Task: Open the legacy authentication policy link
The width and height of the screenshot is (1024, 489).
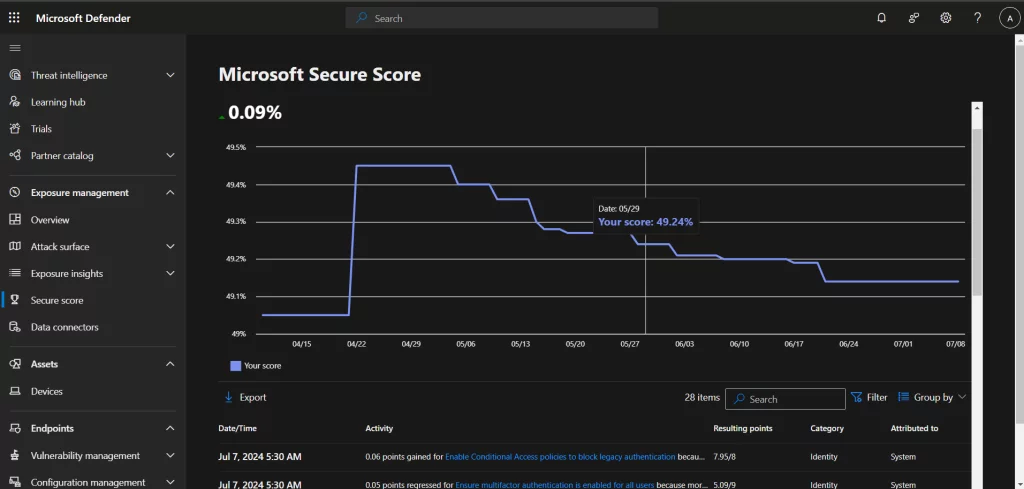Action: [x=560, y=457]
